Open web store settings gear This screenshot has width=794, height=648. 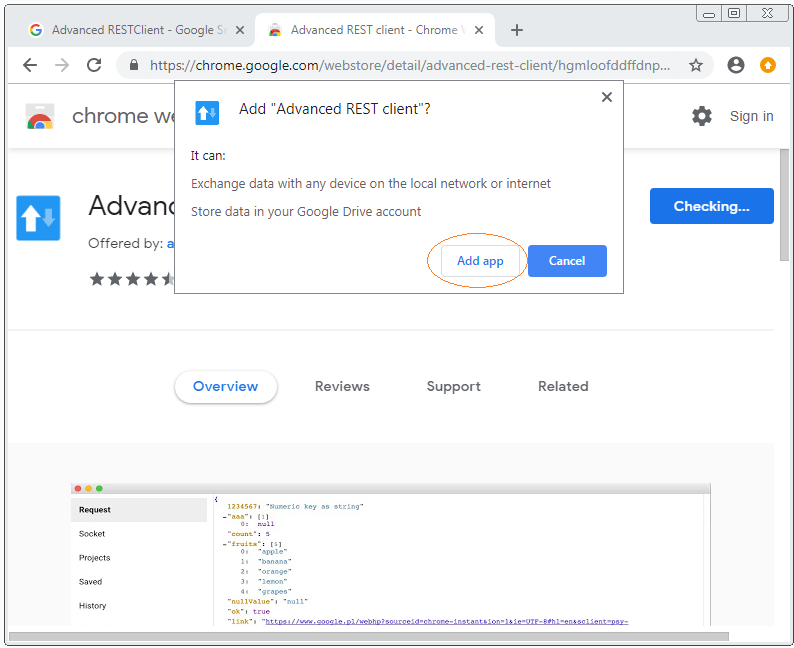point(702,116)
